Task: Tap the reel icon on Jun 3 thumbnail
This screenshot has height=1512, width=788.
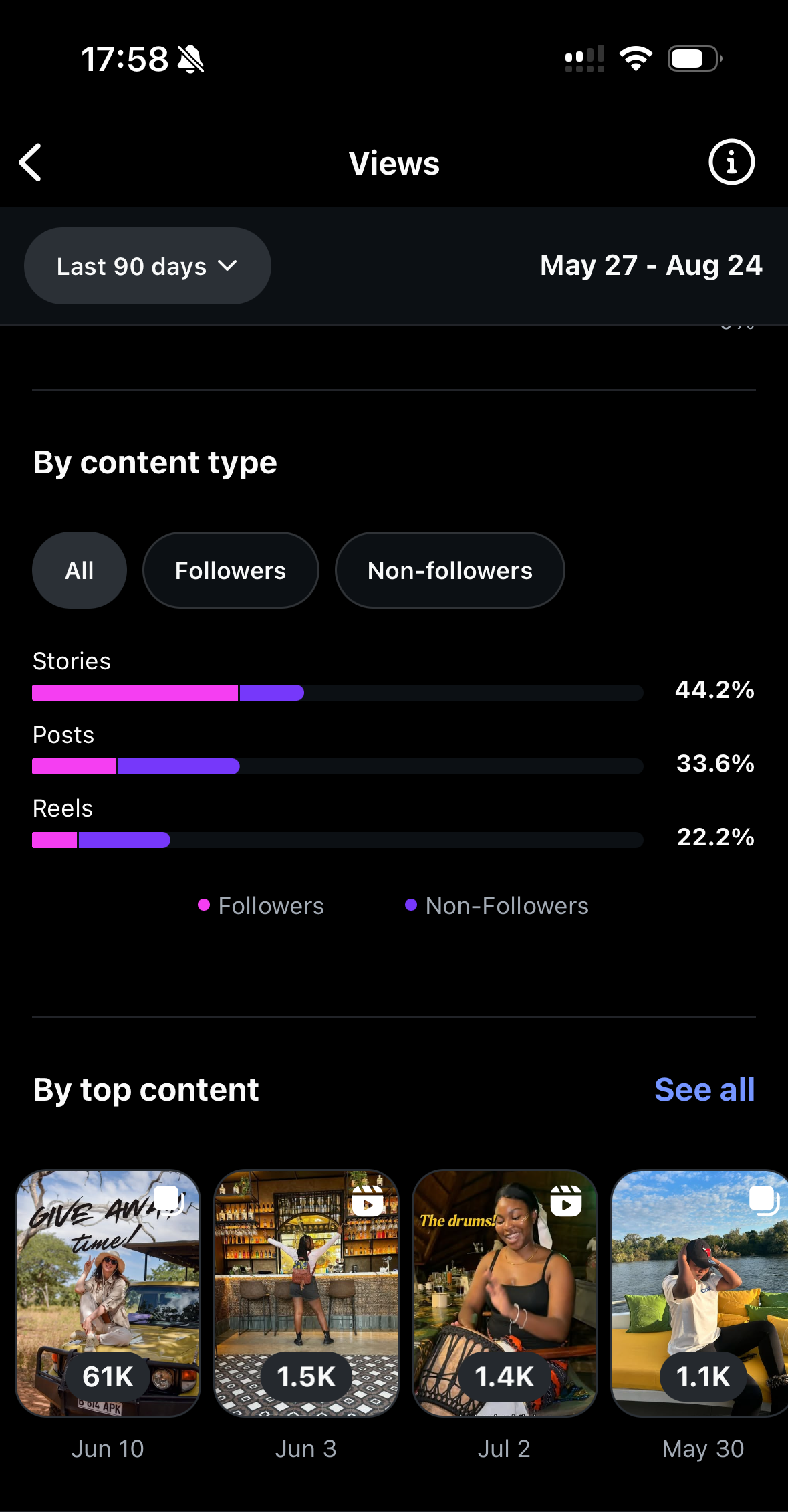Action: (367, 1201)
